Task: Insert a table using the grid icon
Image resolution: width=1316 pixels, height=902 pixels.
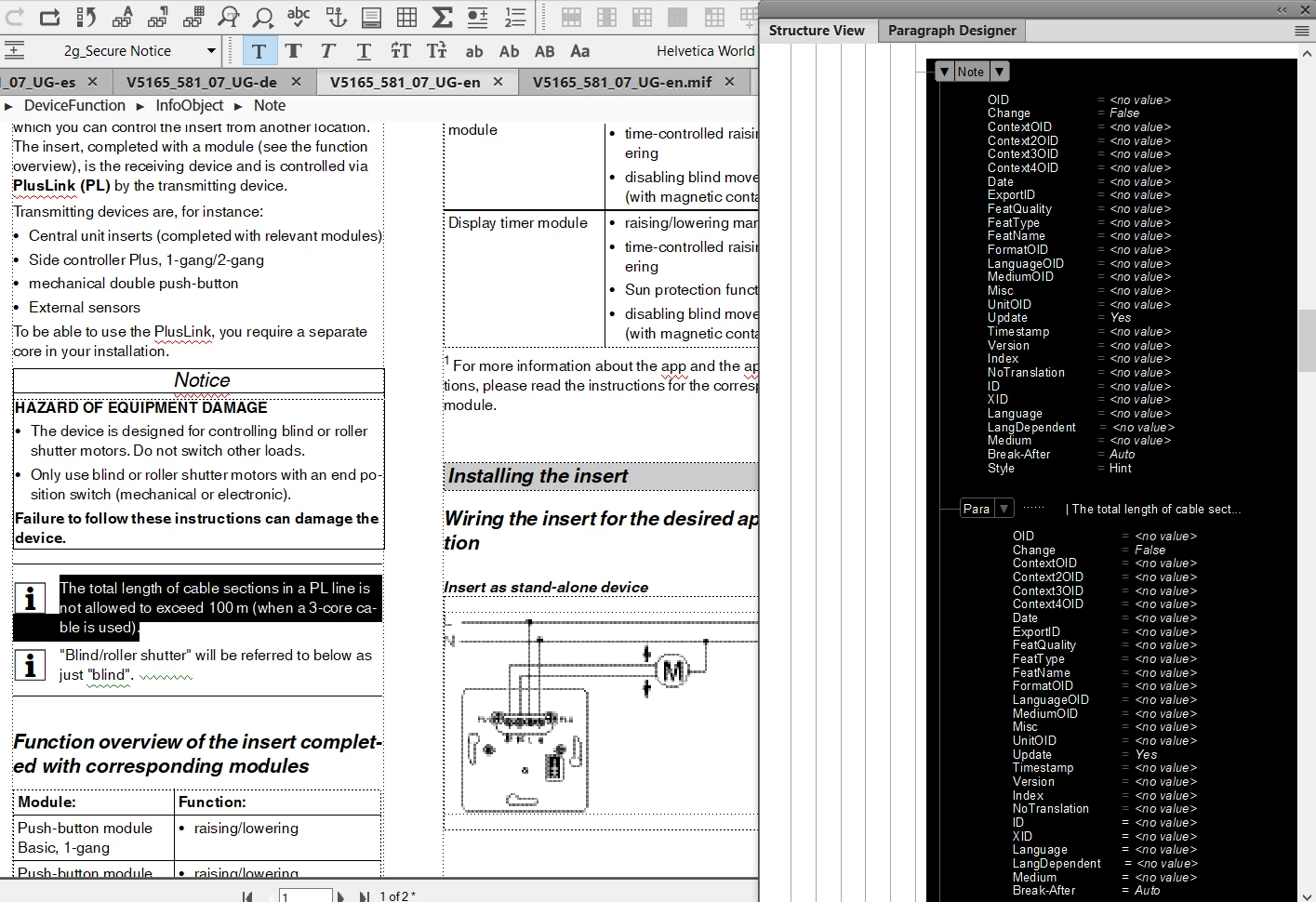Action: coord(406,16)
